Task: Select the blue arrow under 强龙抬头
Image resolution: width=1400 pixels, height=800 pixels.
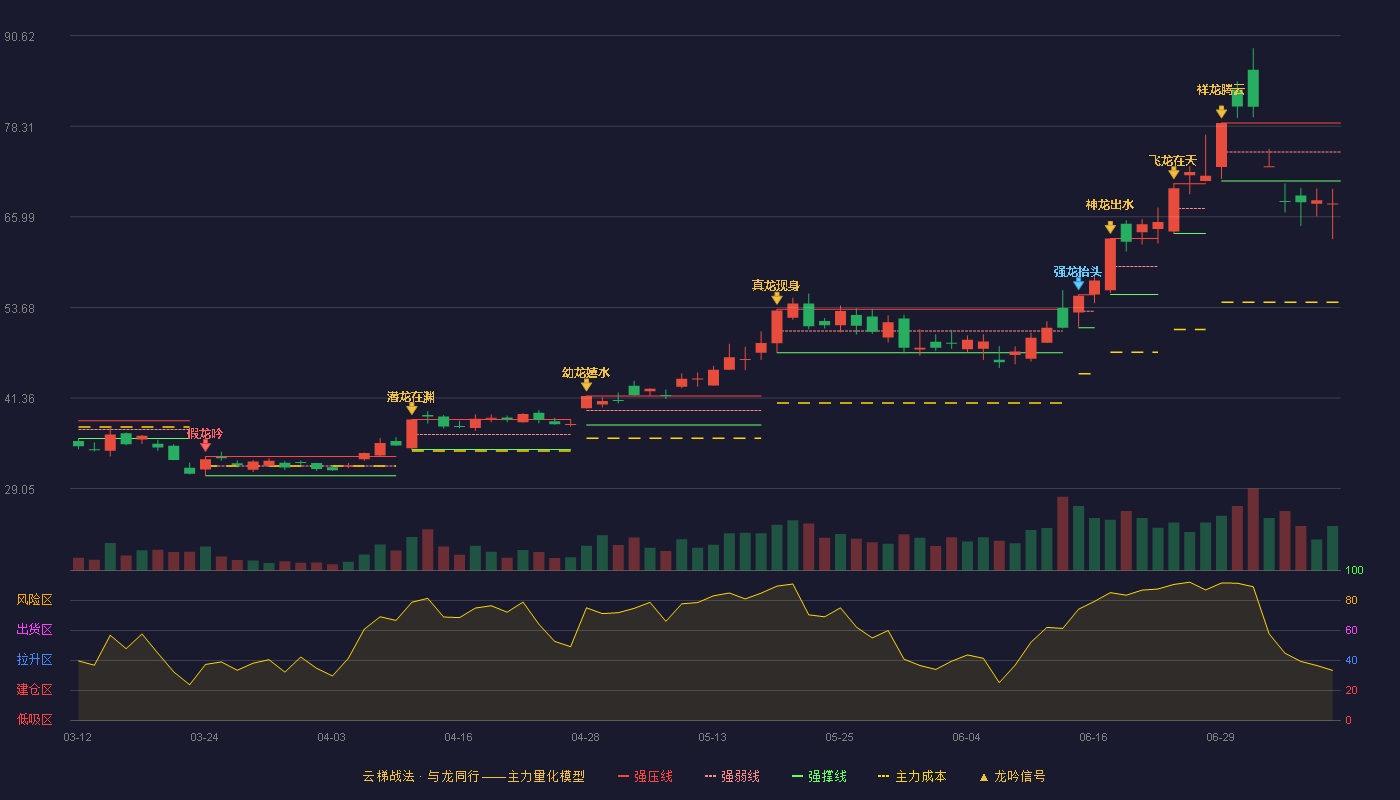Action: (1078, 284)
